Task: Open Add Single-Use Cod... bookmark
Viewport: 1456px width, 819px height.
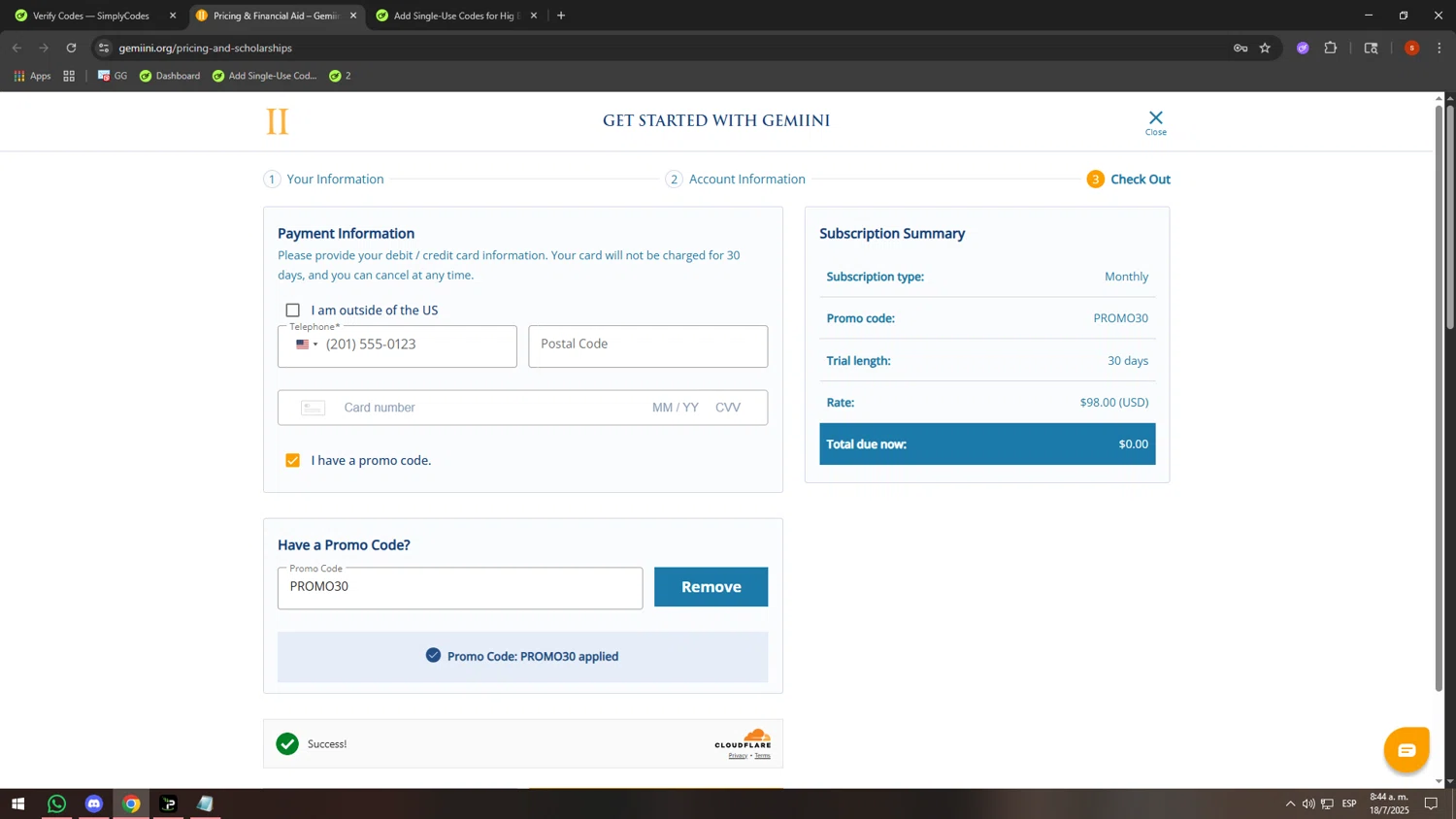Action: (x=264, y=76)
